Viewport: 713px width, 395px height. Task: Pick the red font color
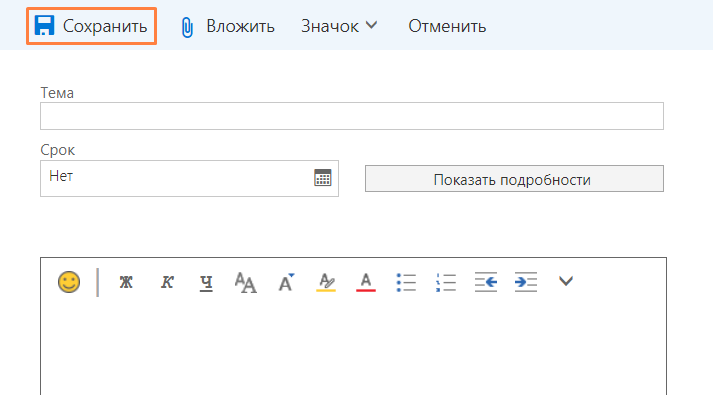(366, 282)
